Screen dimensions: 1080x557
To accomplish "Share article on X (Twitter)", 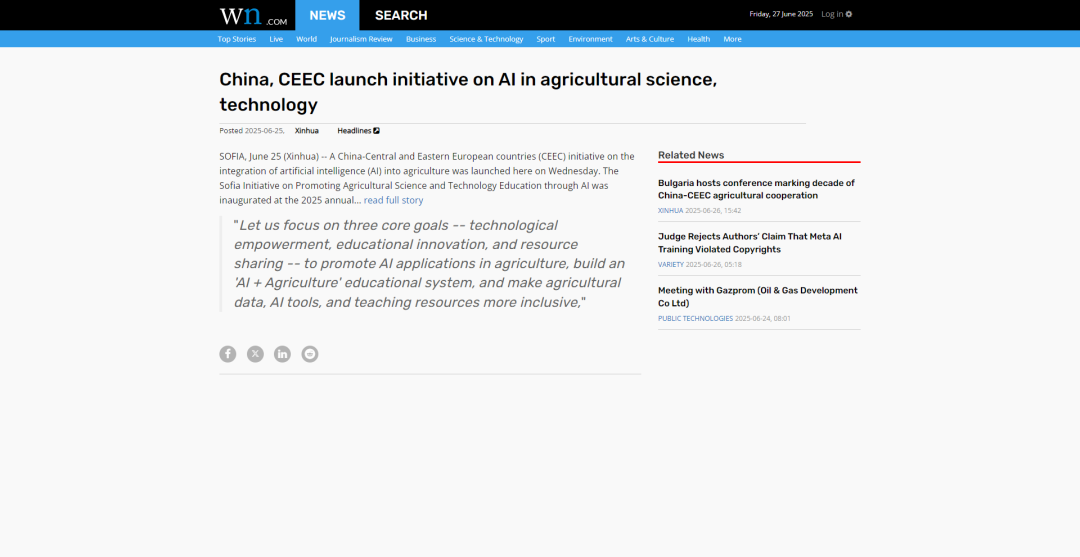I will coord(255,354).
